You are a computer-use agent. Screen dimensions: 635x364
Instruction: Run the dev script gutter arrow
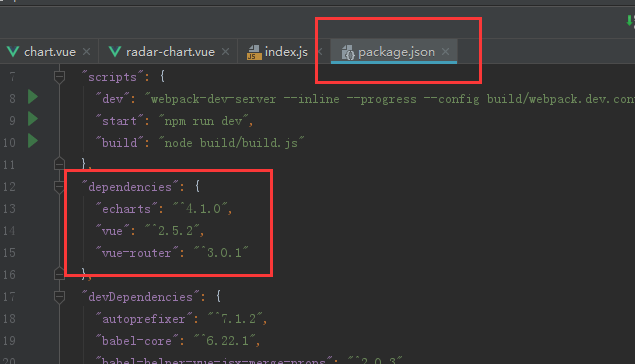33,97
